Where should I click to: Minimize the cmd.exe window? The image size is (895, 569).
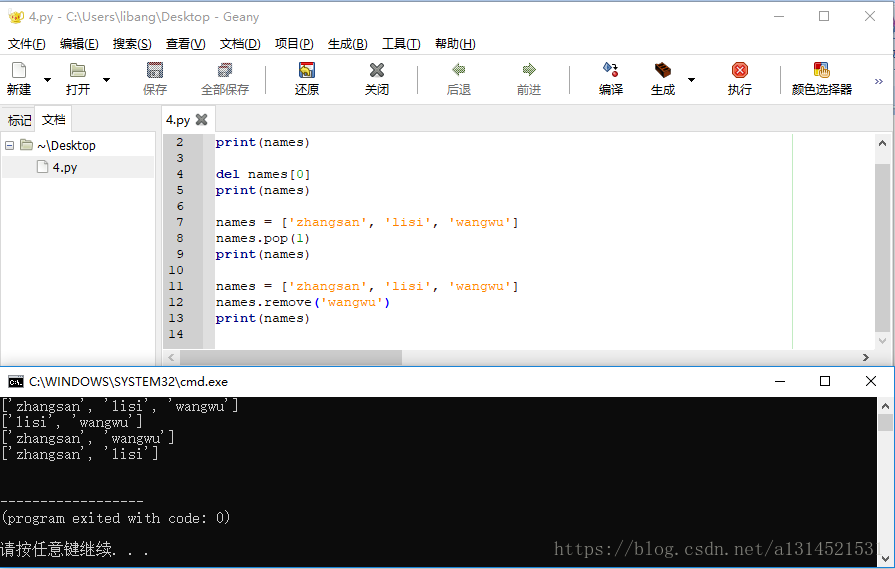tap(780, 381)
